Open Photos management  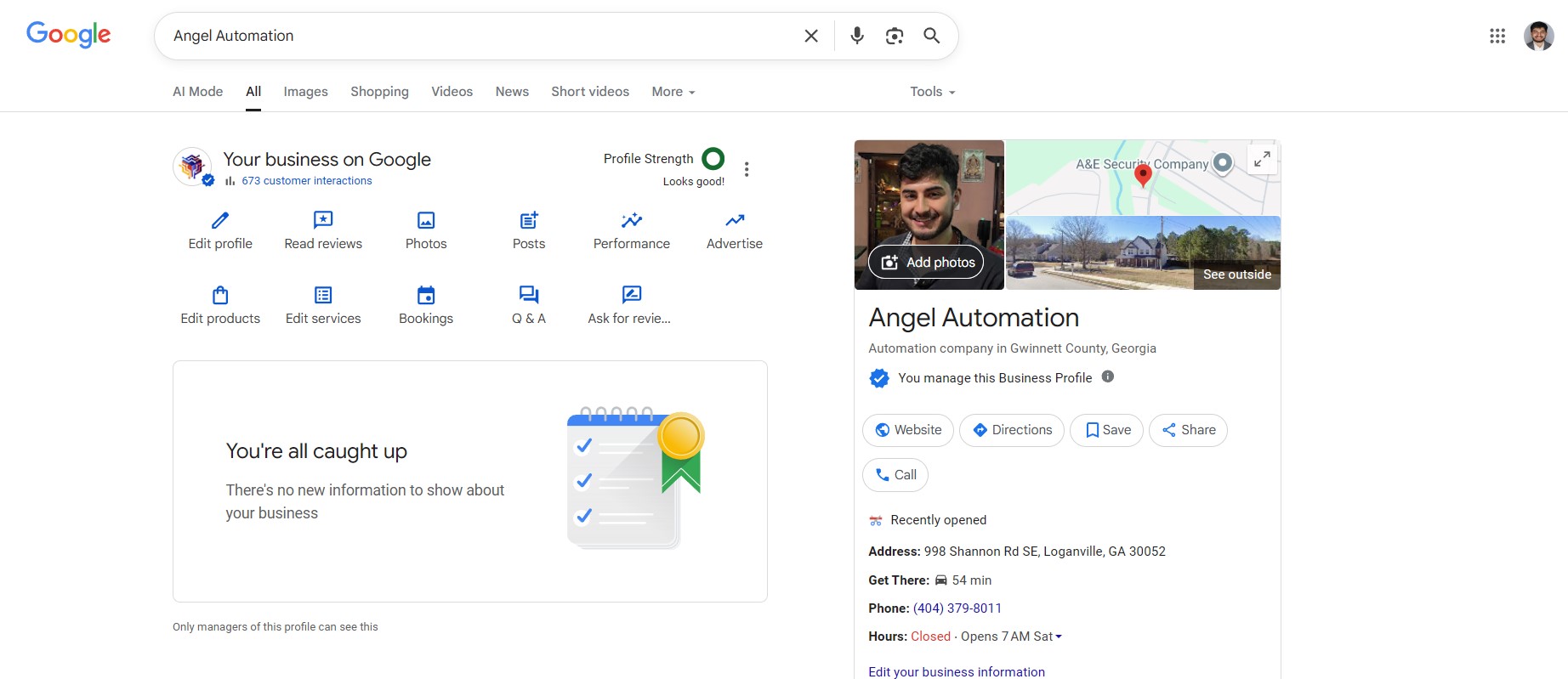tap(426, 231)
